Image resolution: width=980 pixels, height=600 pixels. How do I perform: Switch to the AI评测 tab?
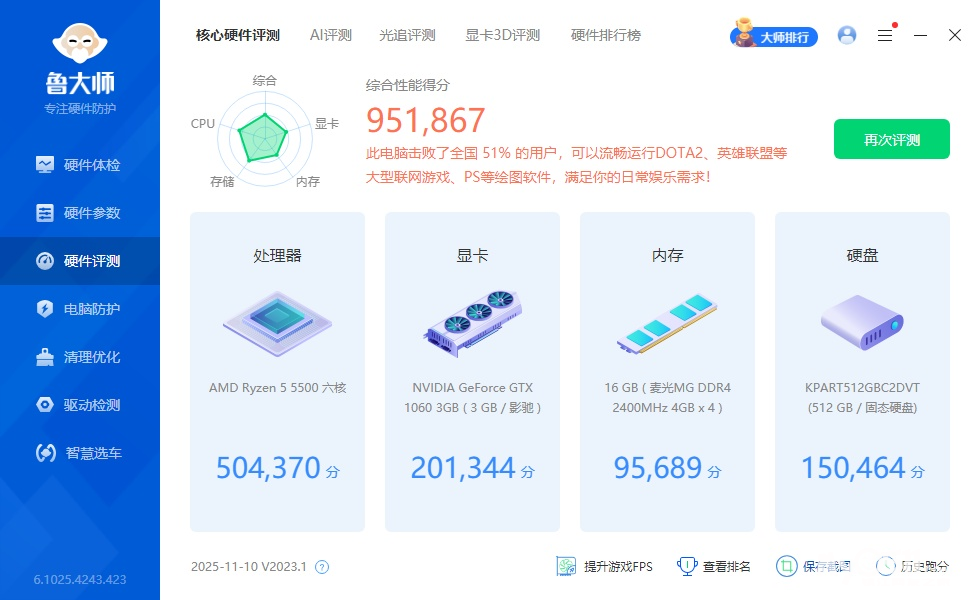[330, 35]
